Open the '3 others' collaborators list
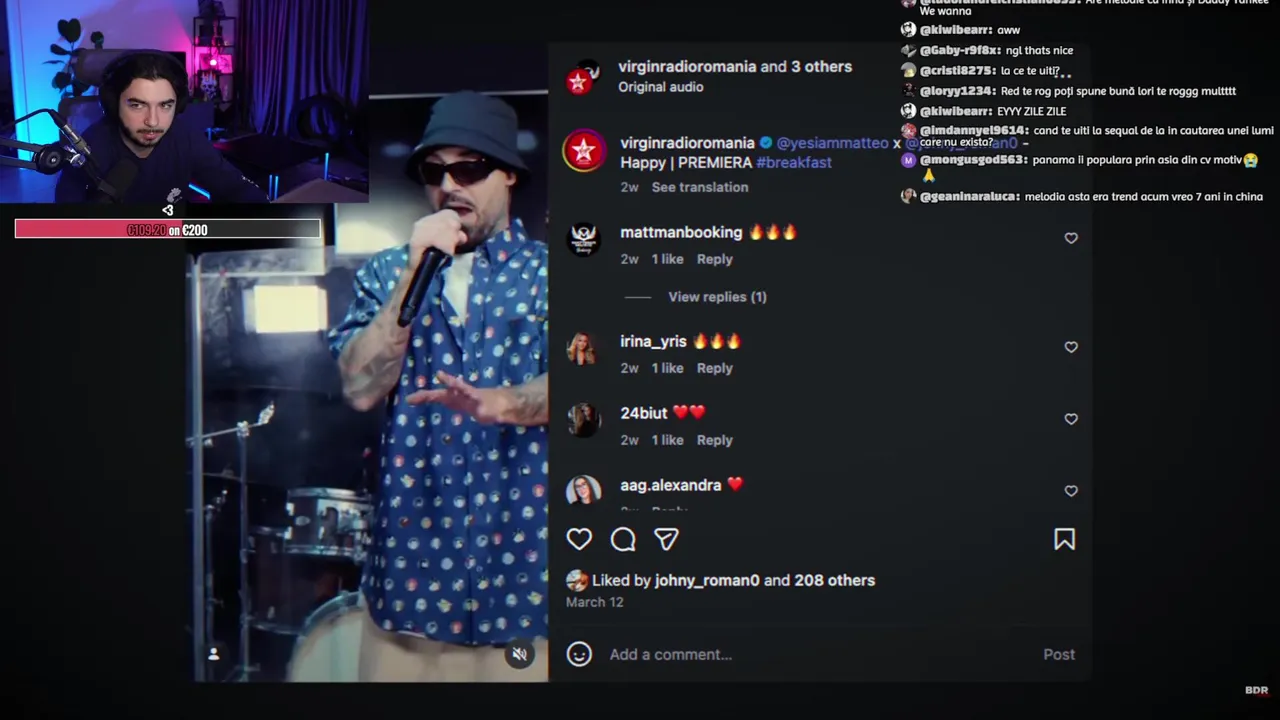Screen dimensions: 1280x720 [x=821, y=67]
